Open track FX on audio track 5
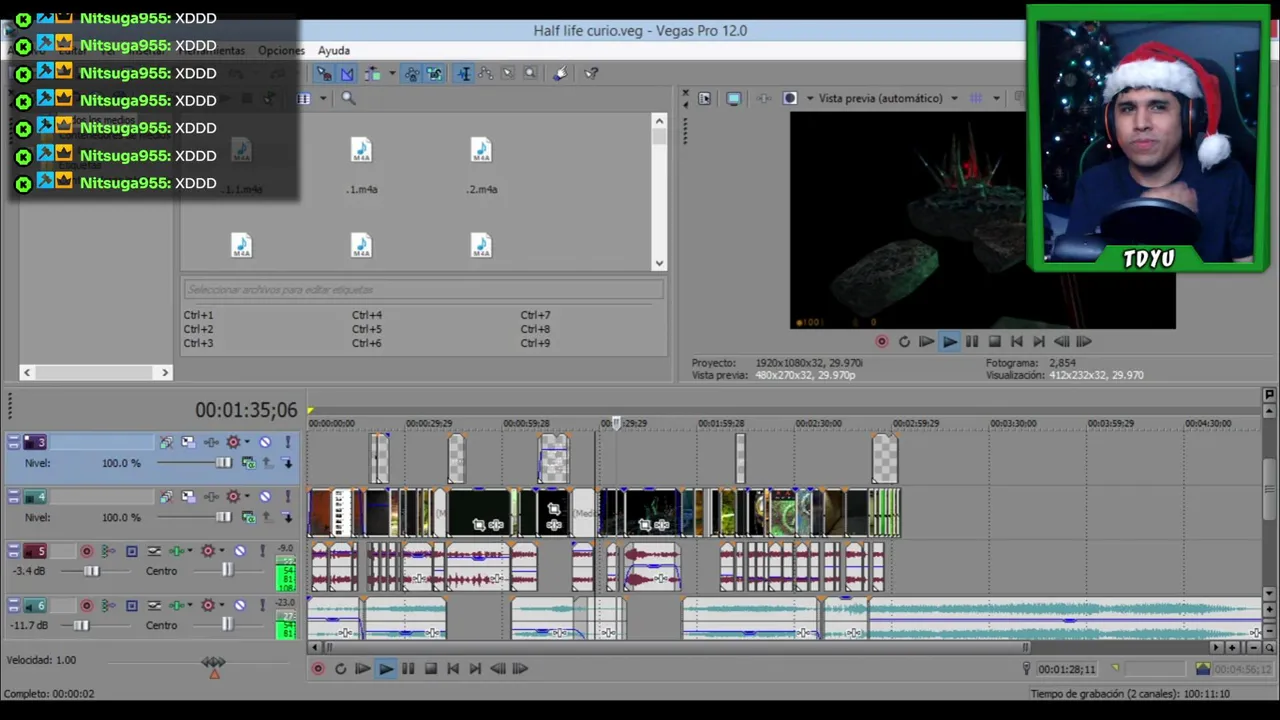1280x720 pixels. tap(177, 551)
